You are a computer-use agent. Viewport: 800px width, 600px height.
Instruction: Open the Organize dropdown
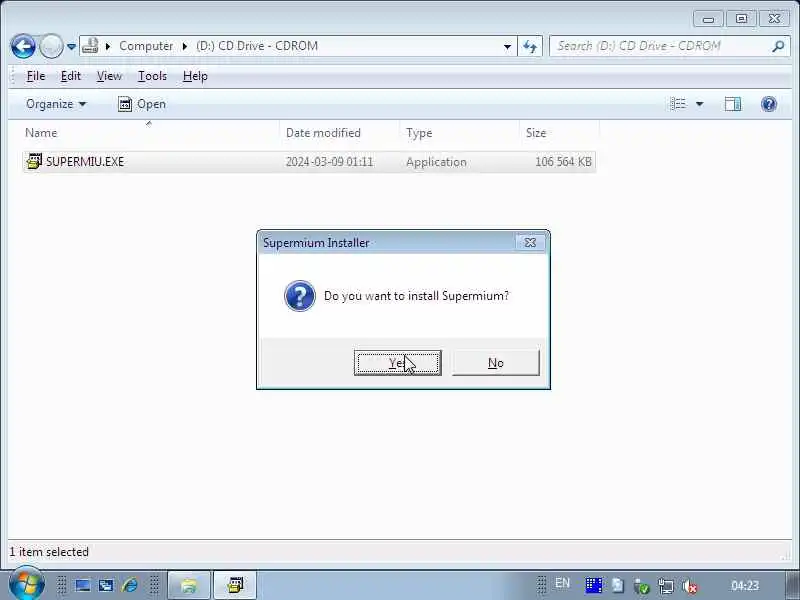pyautogui.click(x=56, y=104)
